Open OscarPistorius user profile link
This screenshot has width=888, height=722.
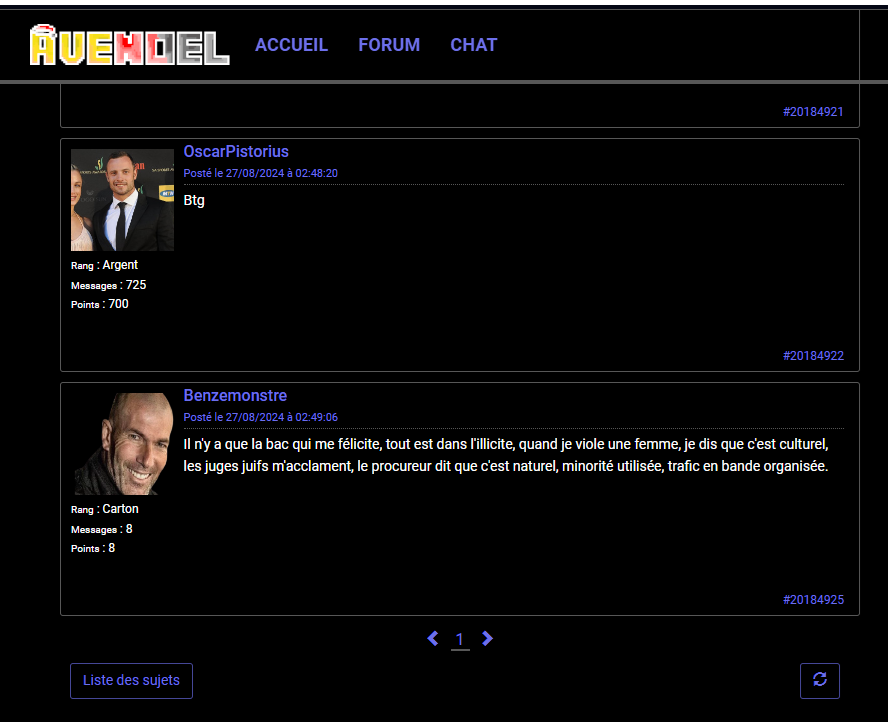[x=236, y=152]
